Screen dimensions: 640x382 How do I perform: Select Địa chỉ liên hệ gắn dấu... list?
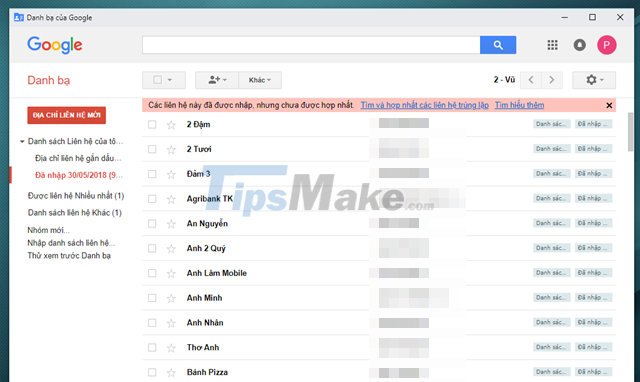[x=78, y=158]
